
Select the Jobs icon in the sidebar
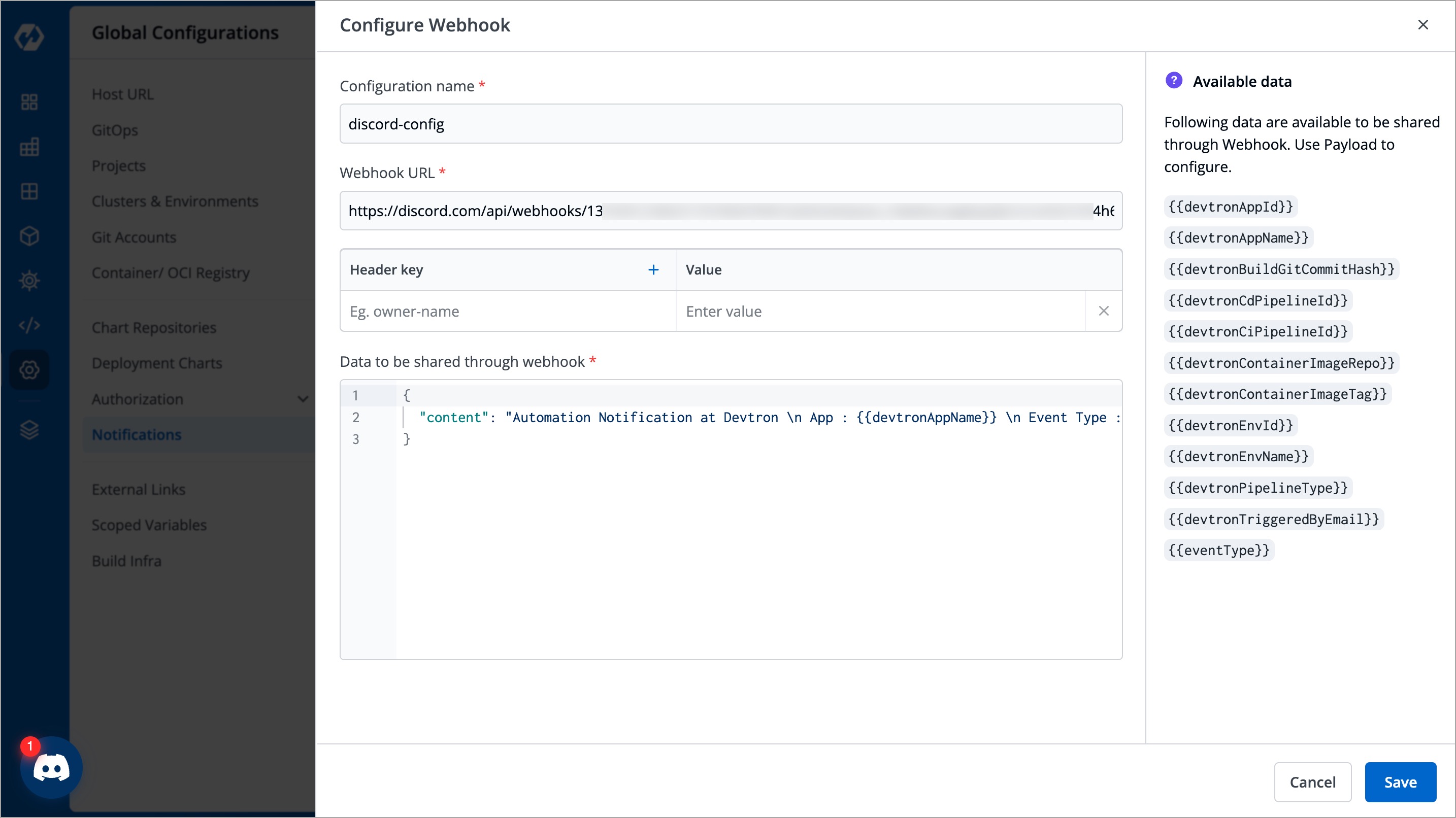pyautogui.click(x=29, y=146)
